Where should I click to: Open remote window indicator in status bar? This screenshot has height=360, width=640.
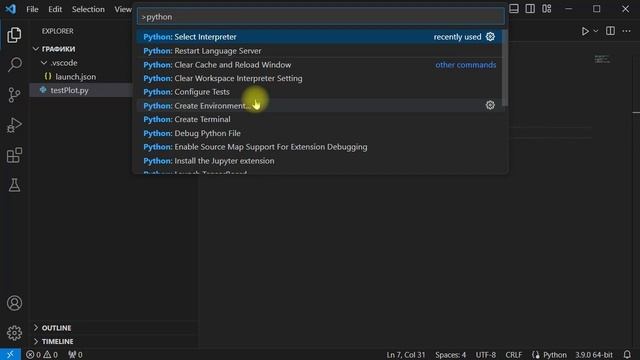tap(10, 354)
